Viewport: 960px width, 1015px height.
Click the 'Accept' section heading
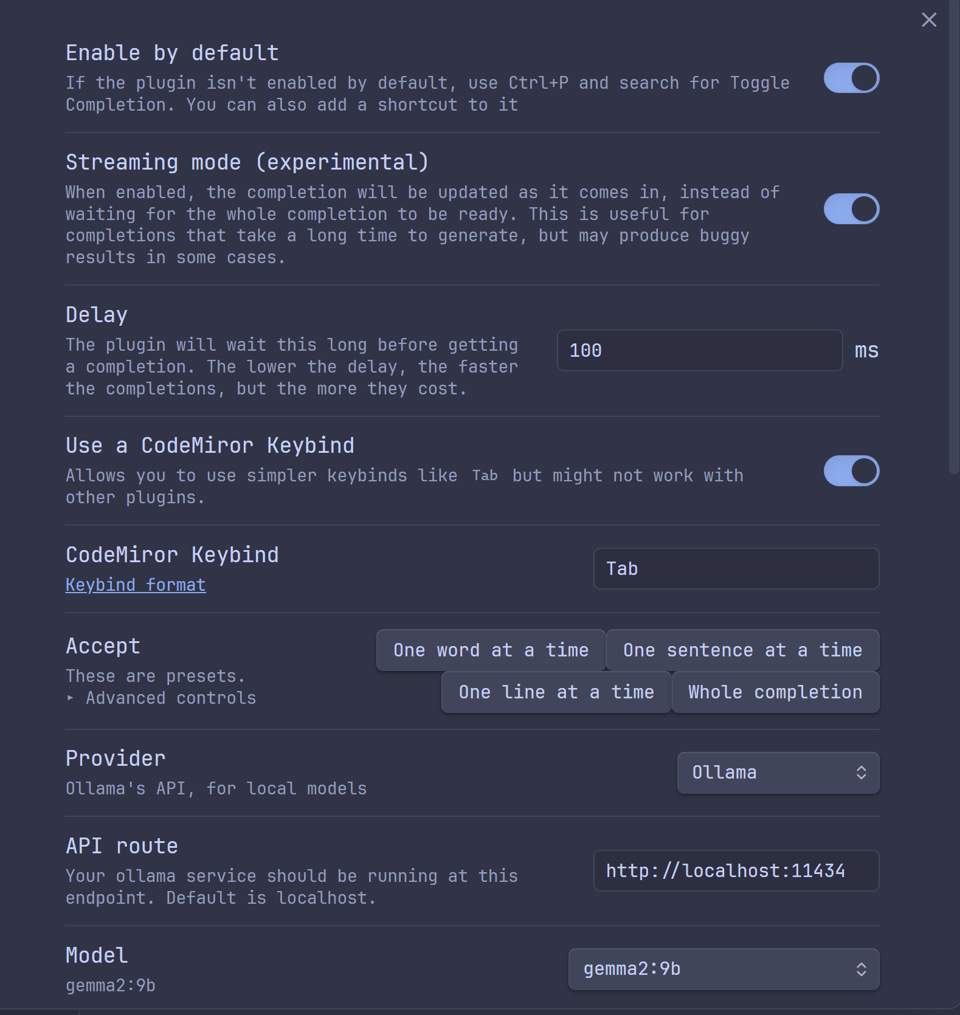102,646
